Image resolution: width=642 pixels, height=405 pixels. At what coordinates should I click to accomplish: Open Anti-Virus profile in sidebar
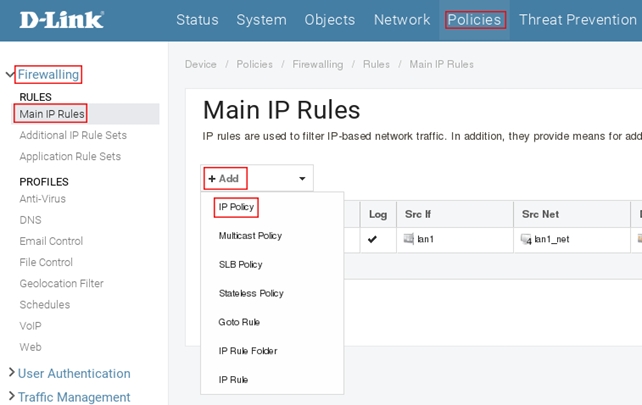pyautogui.click(x=43, y=199)
